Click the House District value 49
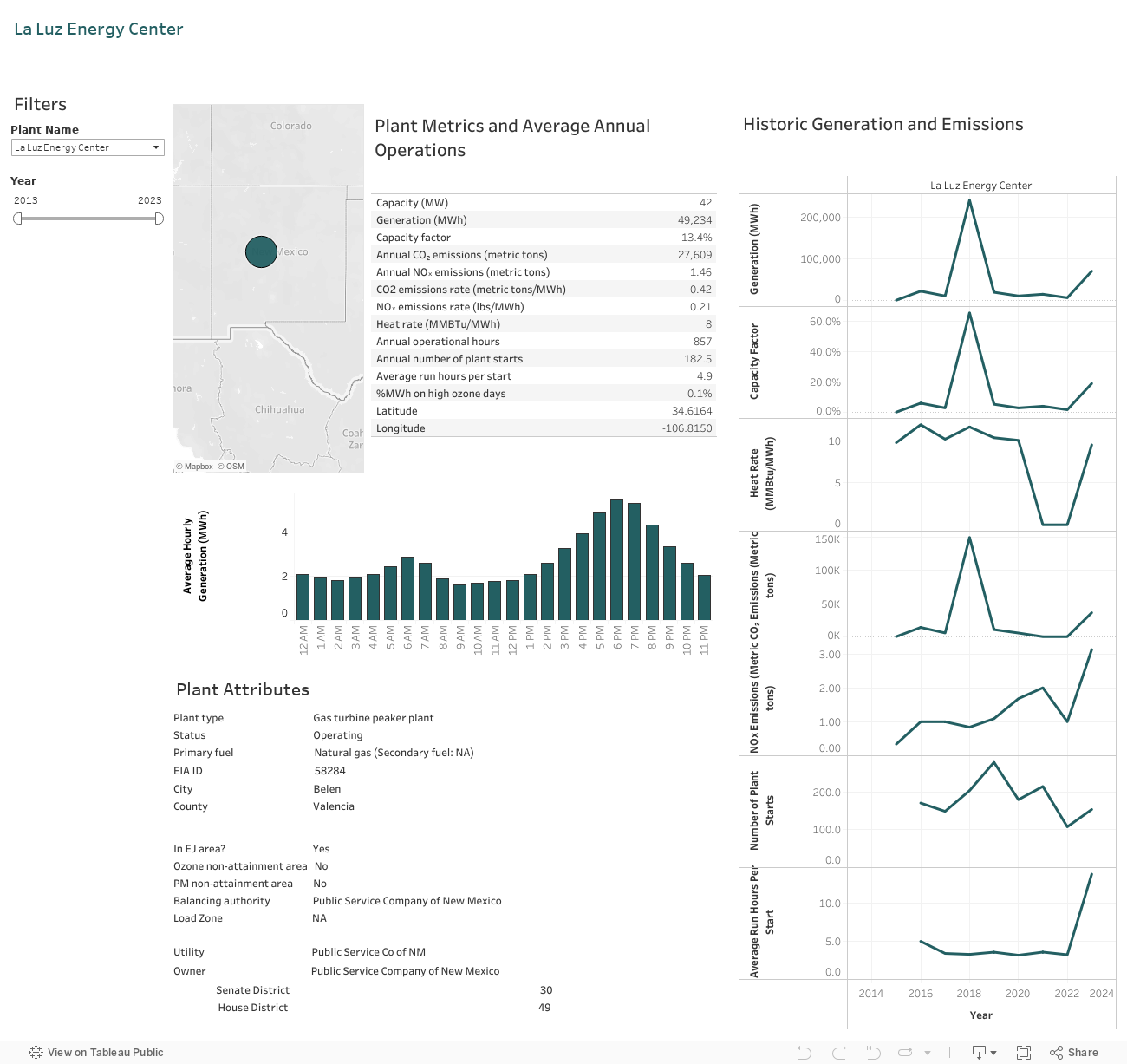 pos(544,1008)
